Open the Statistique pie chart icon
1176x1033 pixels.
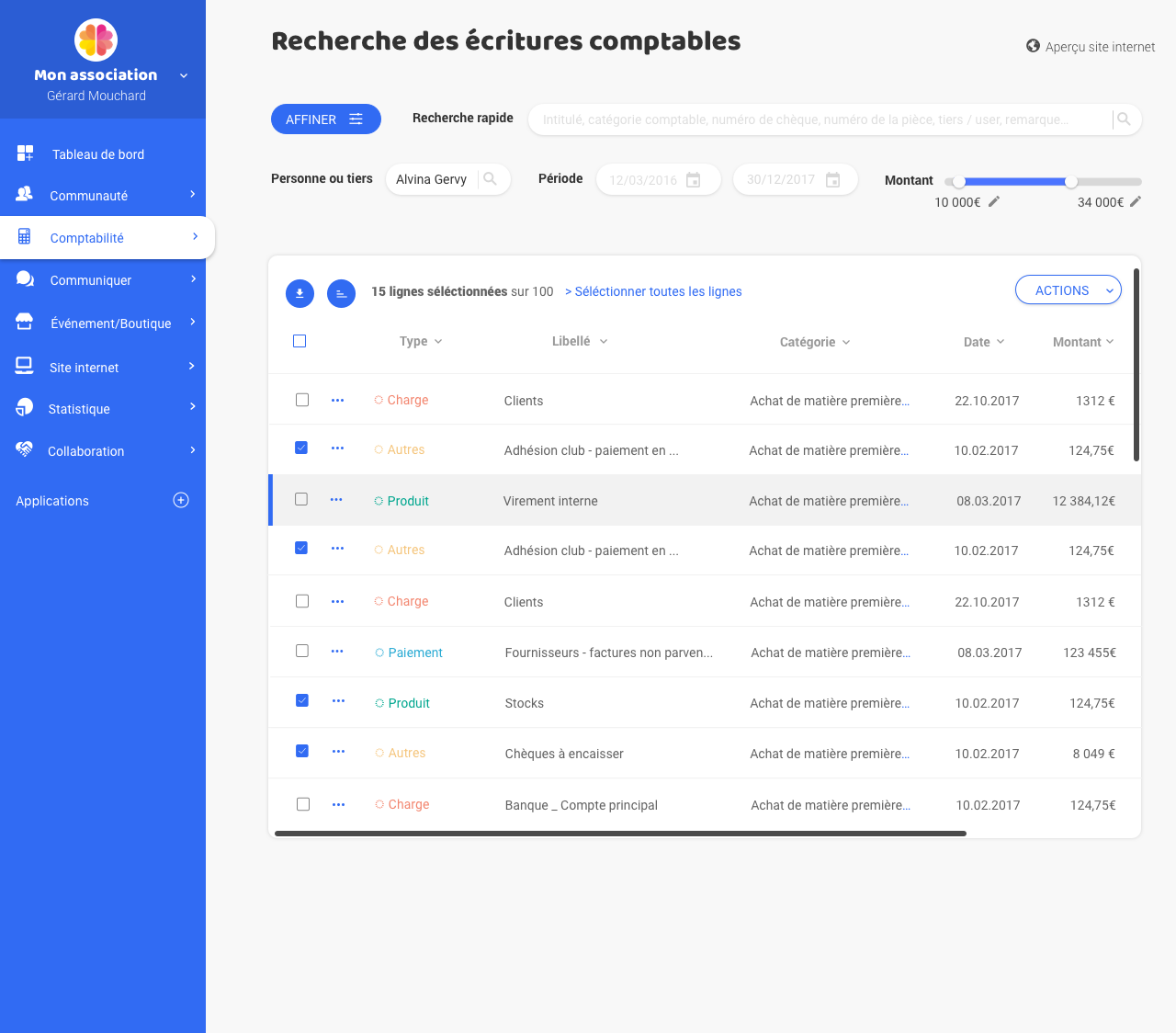click(24, 407)
